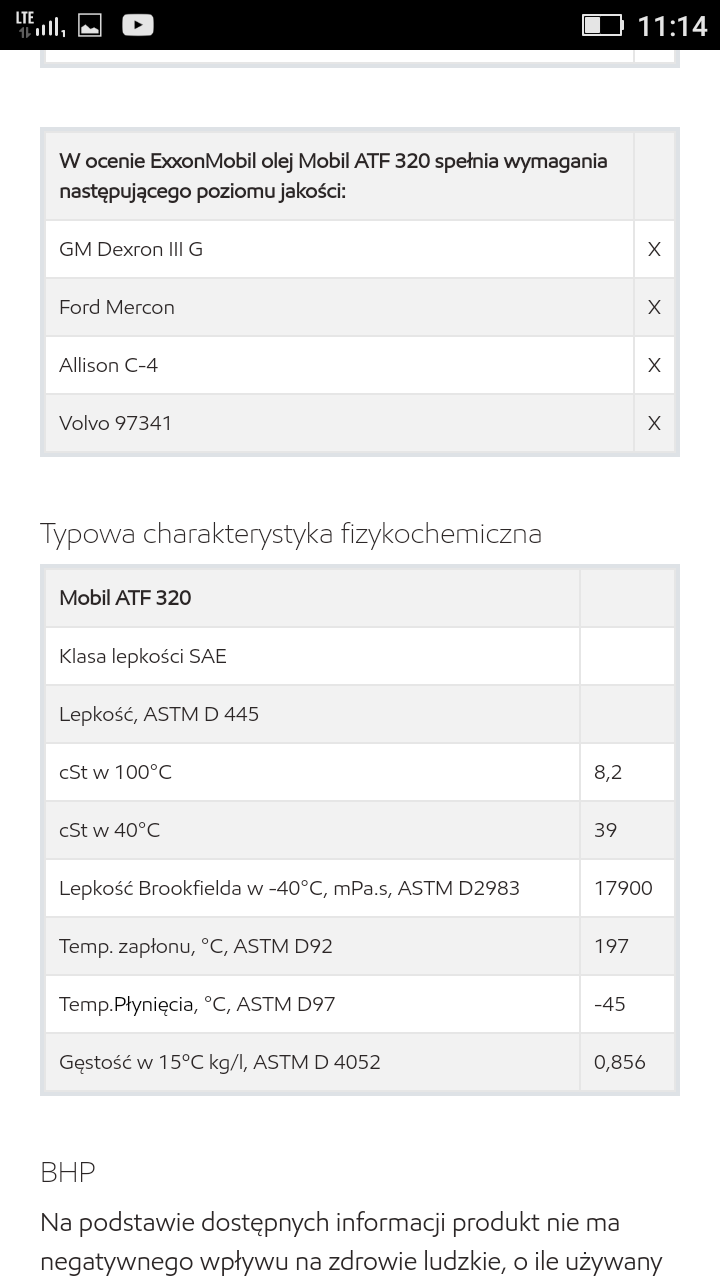Tap the cSt w 100°C value 8,2
Image resolution: width=720 pixels, height=1280 pixels.
coord(608,772)
